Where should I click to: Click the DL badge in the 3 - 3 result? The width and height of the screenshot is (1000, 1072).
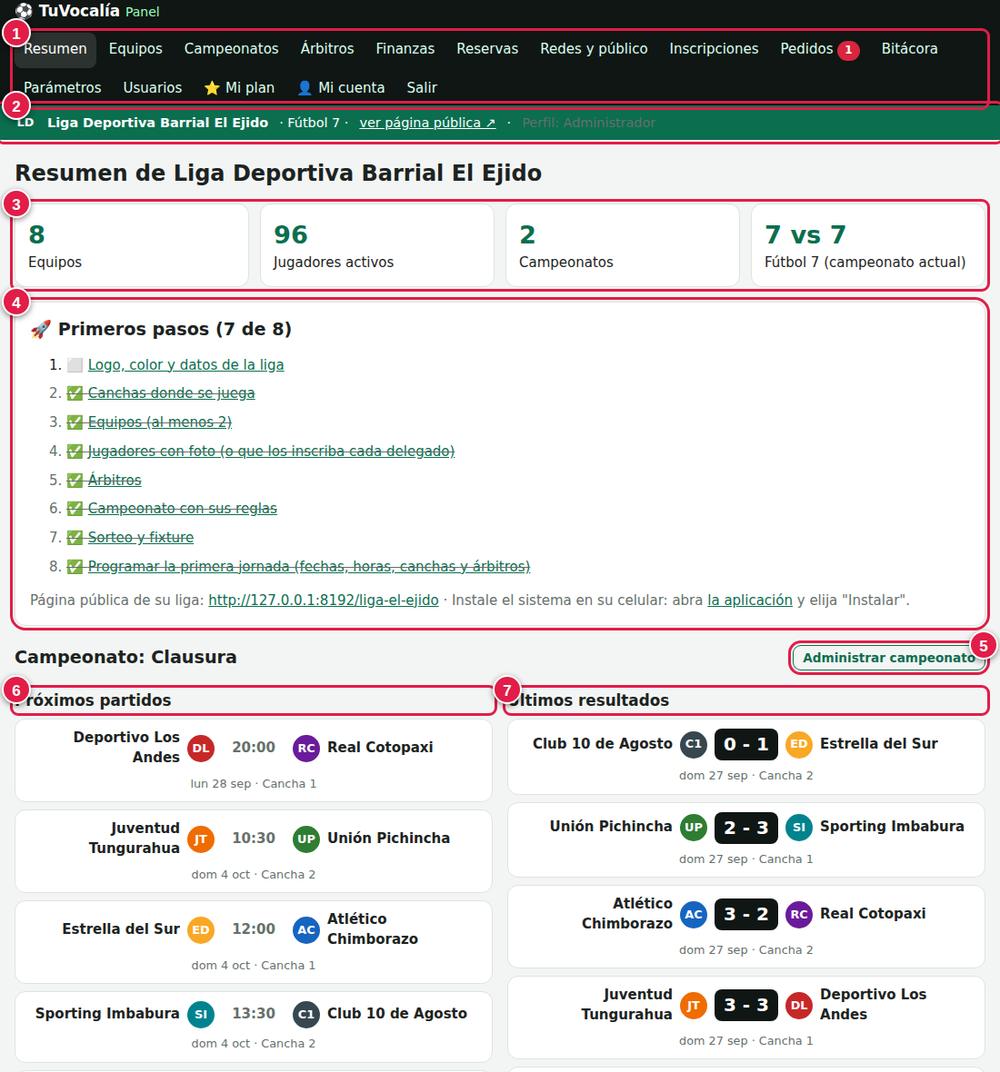click(x=799, y=1006)
